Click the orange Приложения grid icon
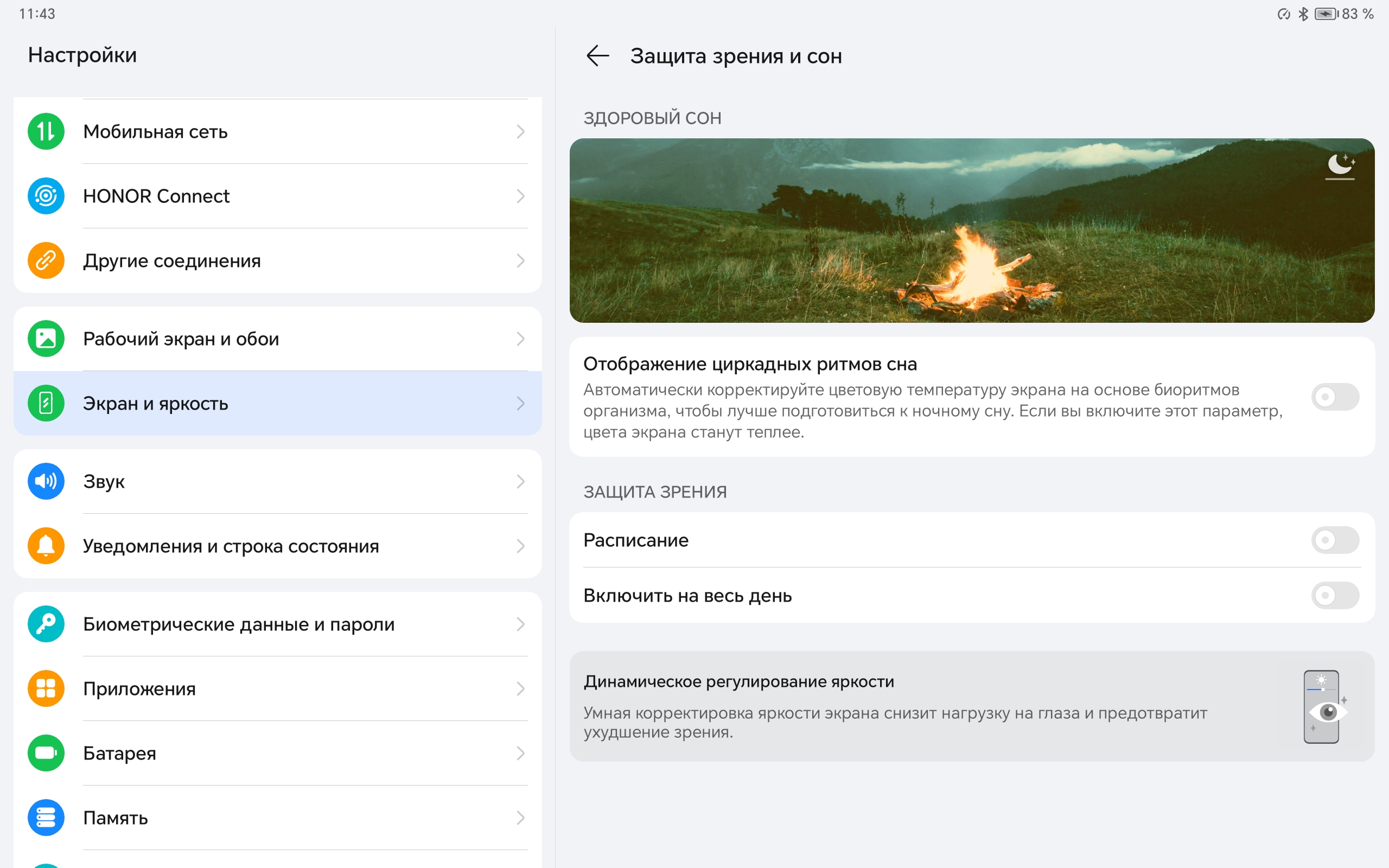 pyautogui.click(x=46, y=688)
